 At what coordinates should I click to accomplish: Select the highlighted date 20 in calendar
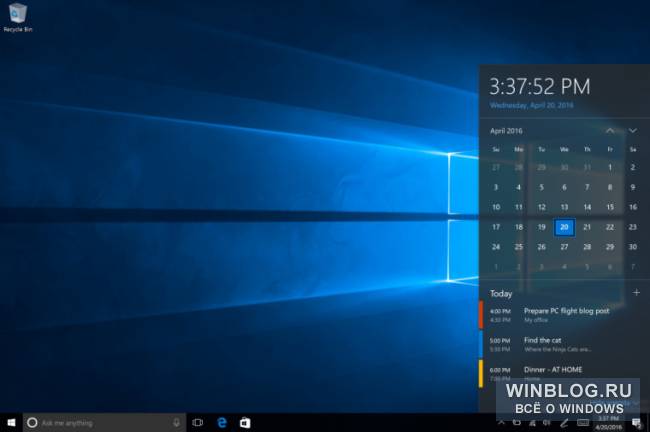pos(564,227)
